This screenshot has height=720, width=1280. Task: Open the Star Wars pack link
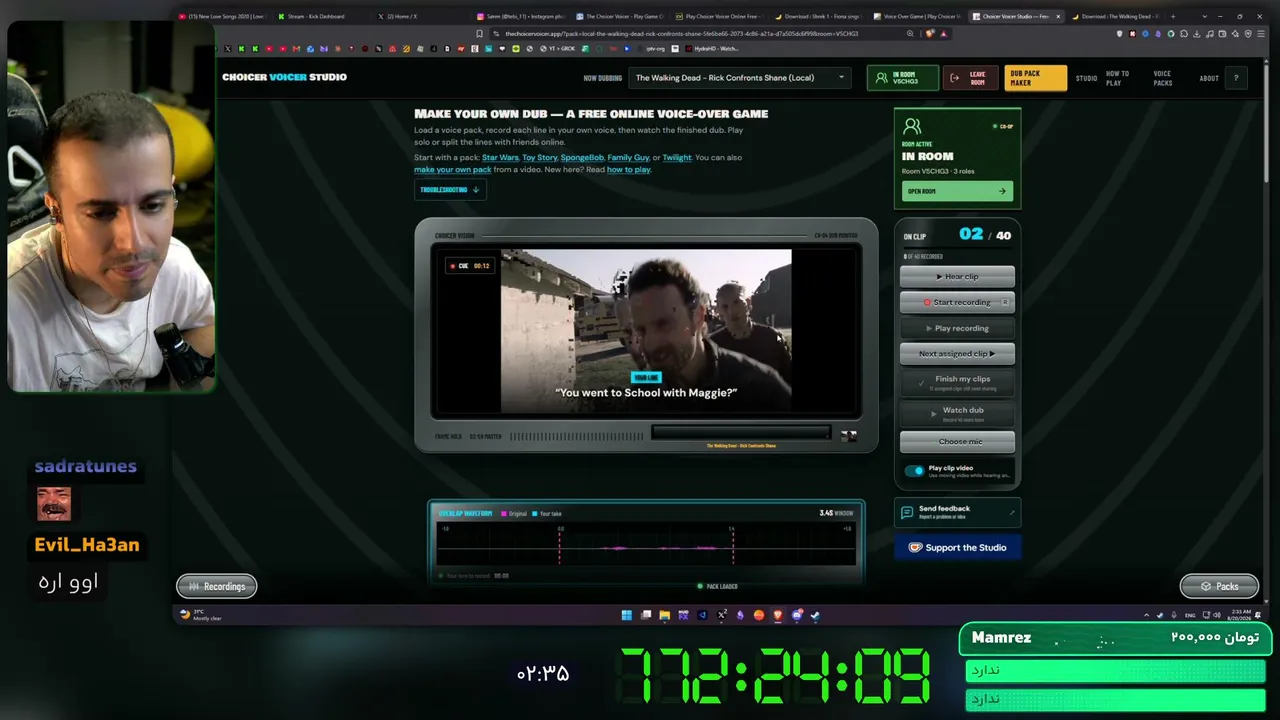(x=500, y=157)
